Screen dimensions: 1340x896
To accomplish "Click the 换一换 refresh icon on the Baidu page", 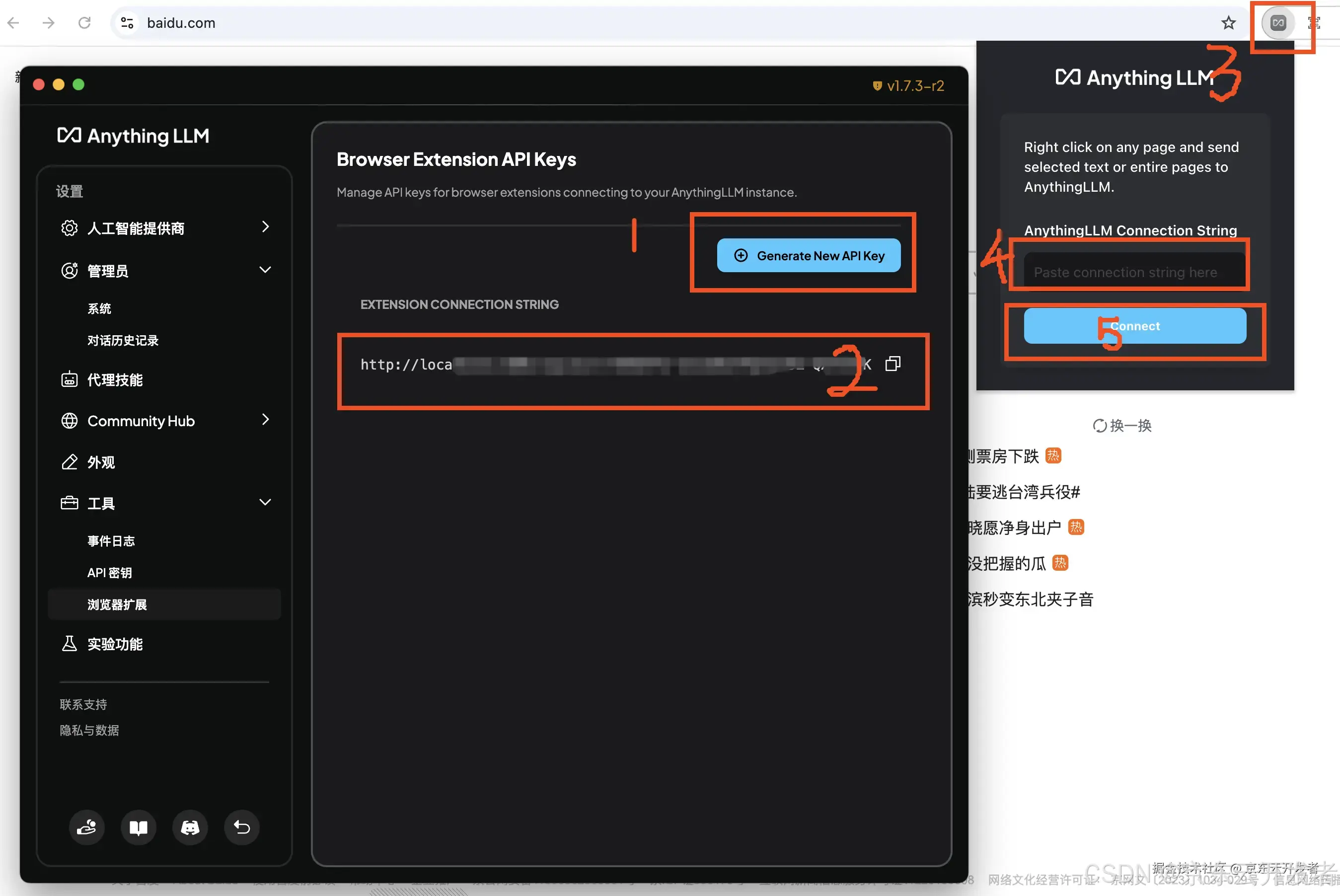I will 1099,426.
